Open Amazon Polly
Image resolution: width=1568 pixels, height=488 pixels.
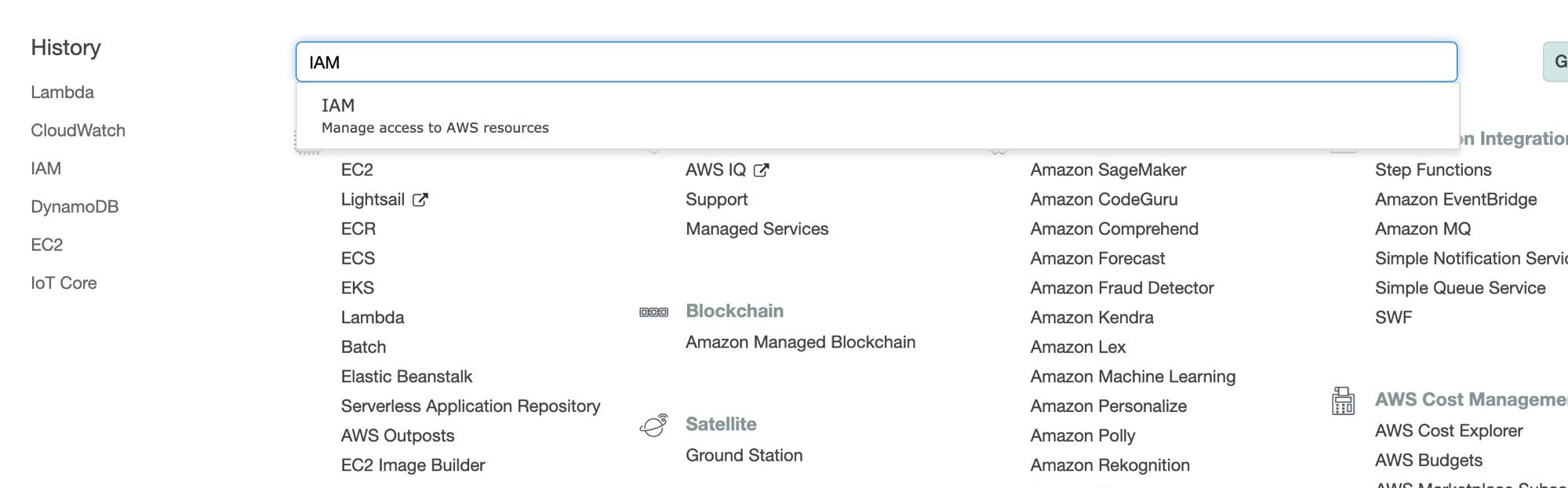coord(1082,436)
